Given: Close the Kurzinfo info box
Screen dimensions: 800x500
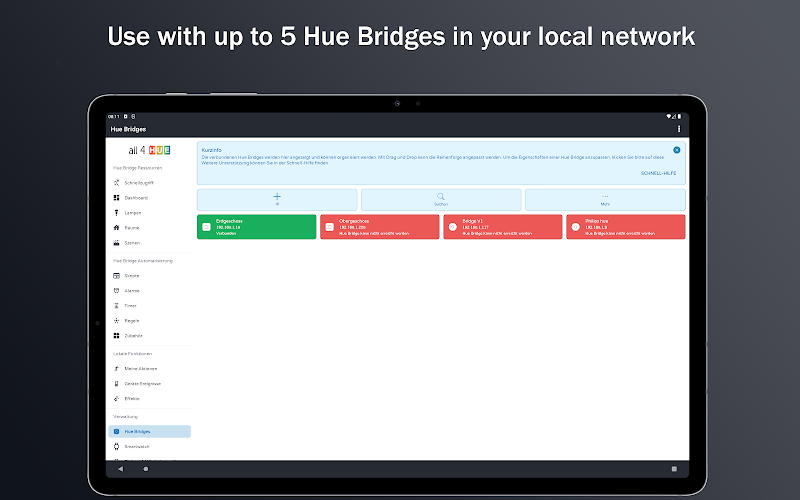Looking at the screenshot, I should click(x=677, y=150).
